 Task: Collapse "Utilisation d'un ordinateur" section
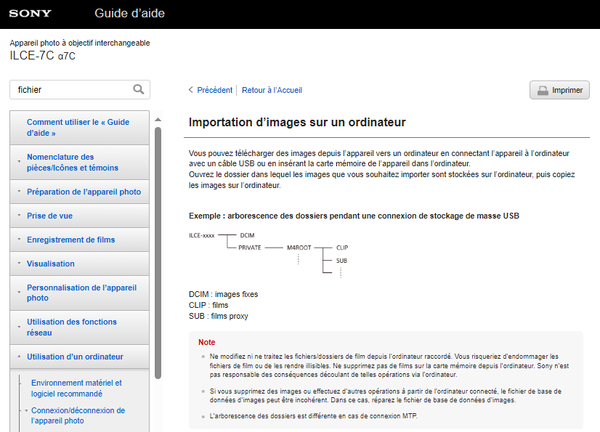point(75,356)
